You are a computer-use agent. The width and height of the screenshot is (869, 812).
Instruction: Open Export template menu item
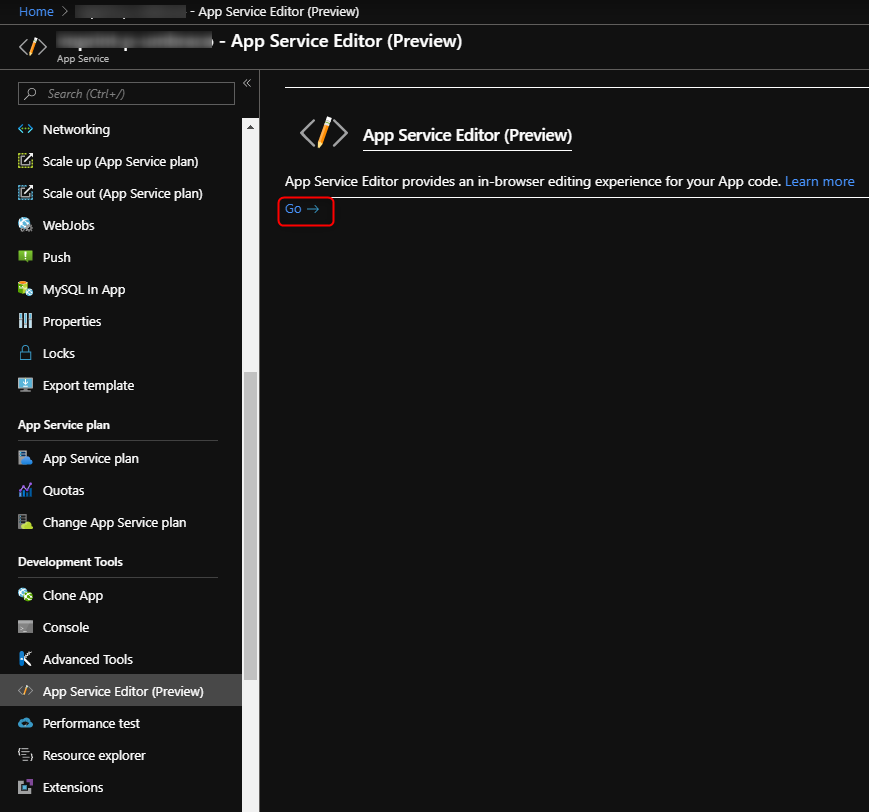88,385
